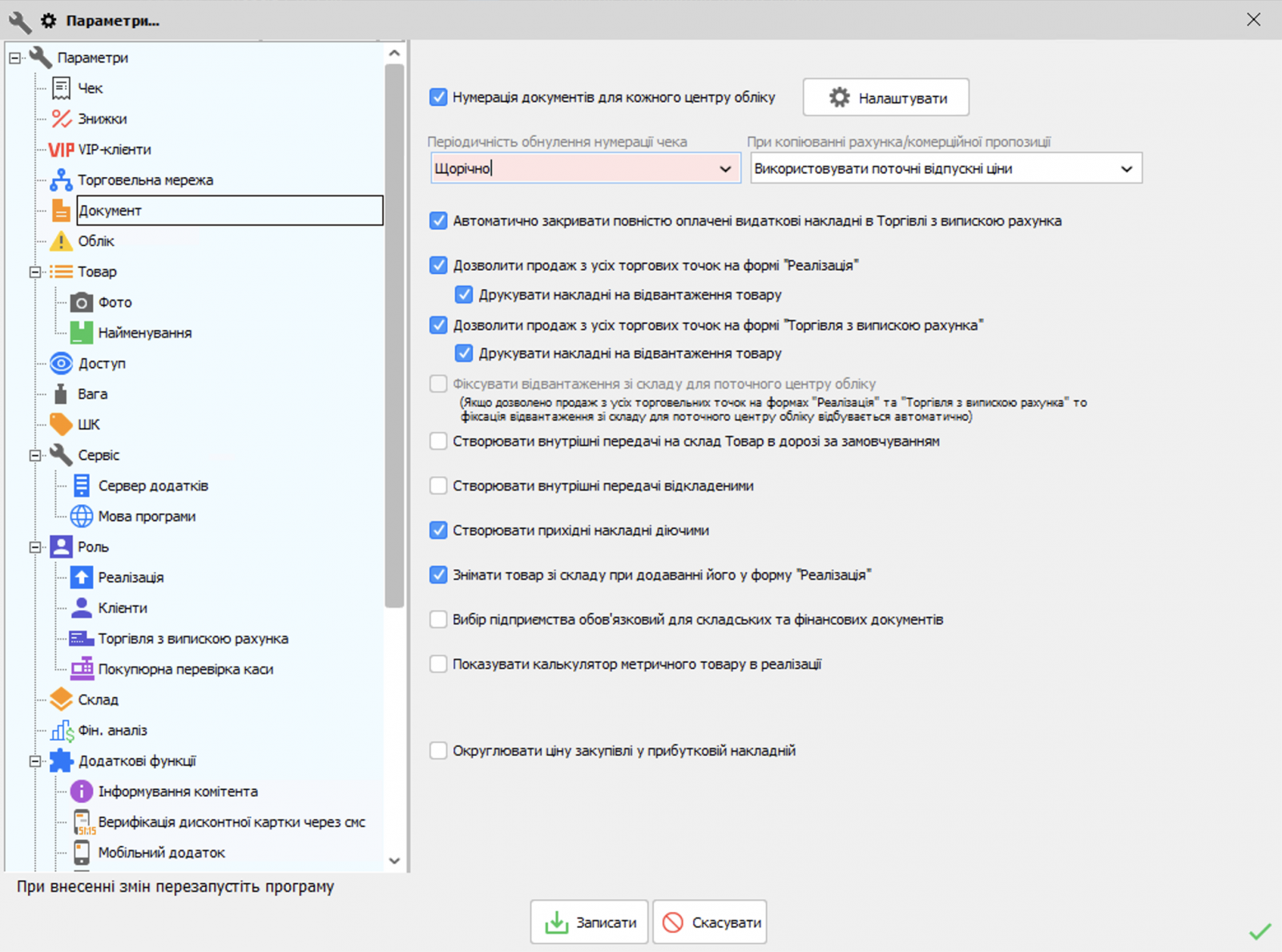The image size is (1282, 952).
Task: Click the SMS icon beside Верифікація дисконтної картки
Action: 83,822
